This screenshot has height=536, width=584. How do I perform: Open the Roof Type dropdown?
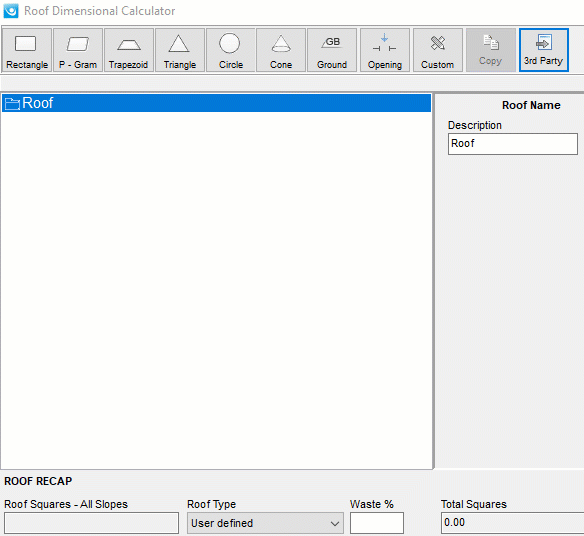265,523
